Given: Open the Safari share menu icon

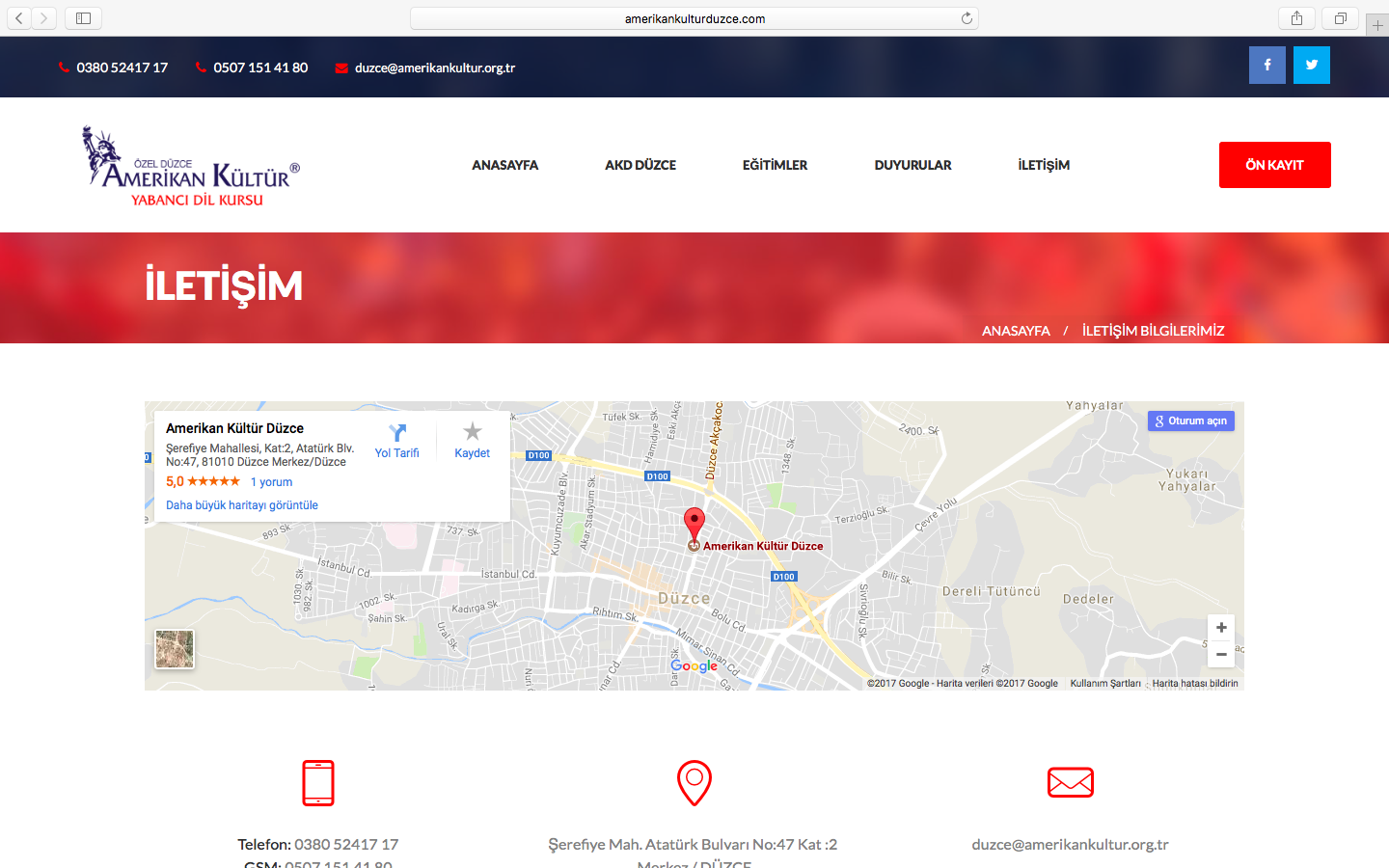Looking at the screenshot, I should tap(1296, 18).
